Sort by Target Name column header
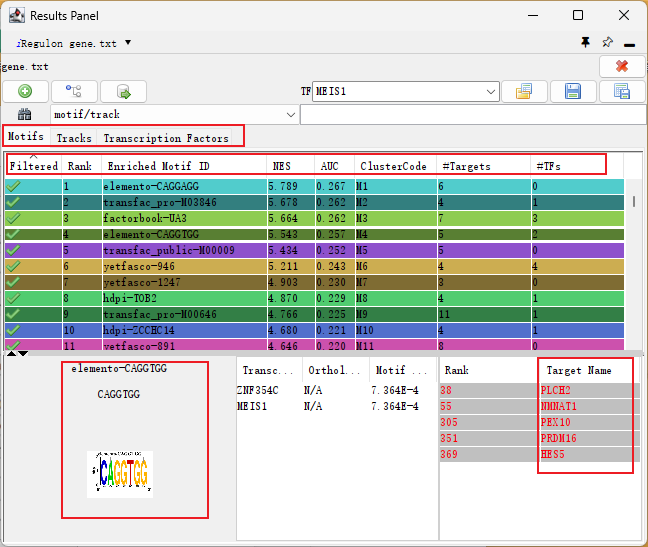This screenshot has height=547, width=648. [579, 370]
